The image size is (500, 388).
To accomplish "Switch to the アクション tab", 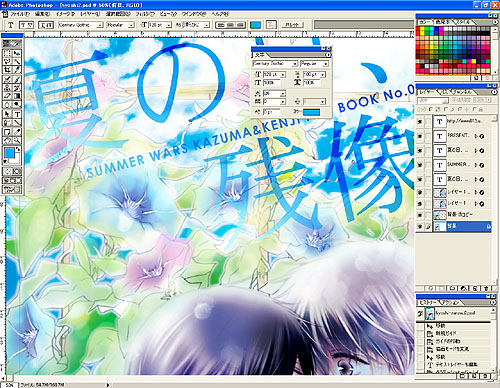I will tap(450, 303).
